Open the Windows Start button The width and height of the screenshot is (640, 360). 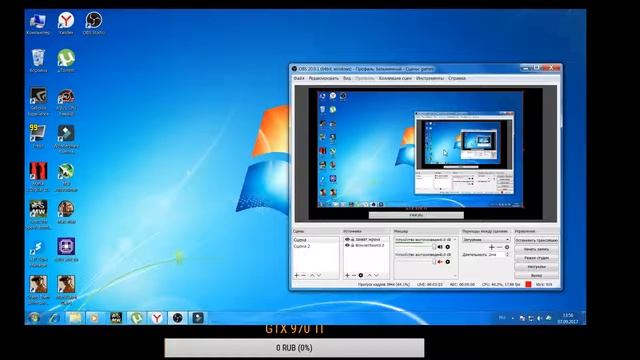(34, 318)
